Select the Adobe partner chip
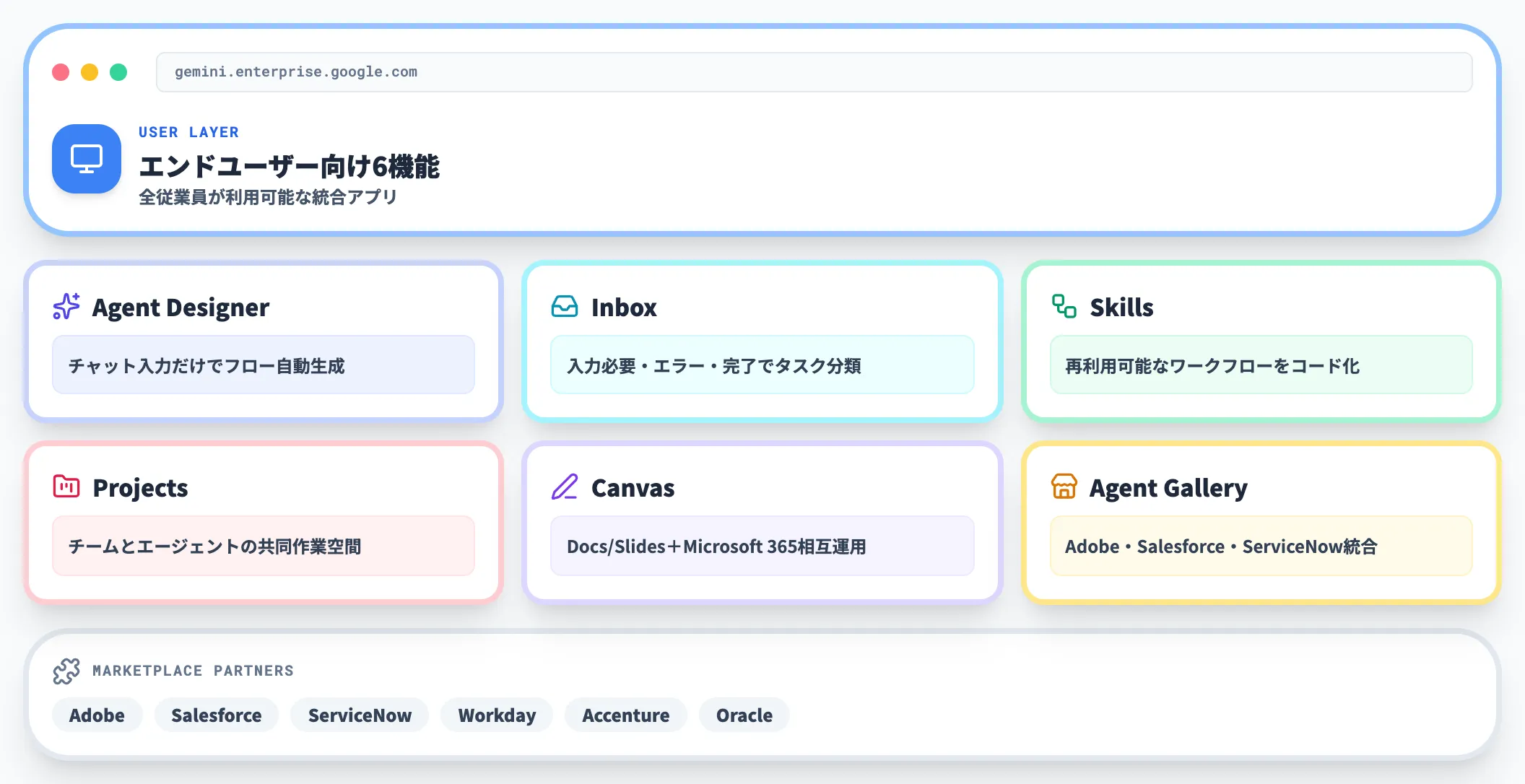1525x784 pixels. [97, 715]
